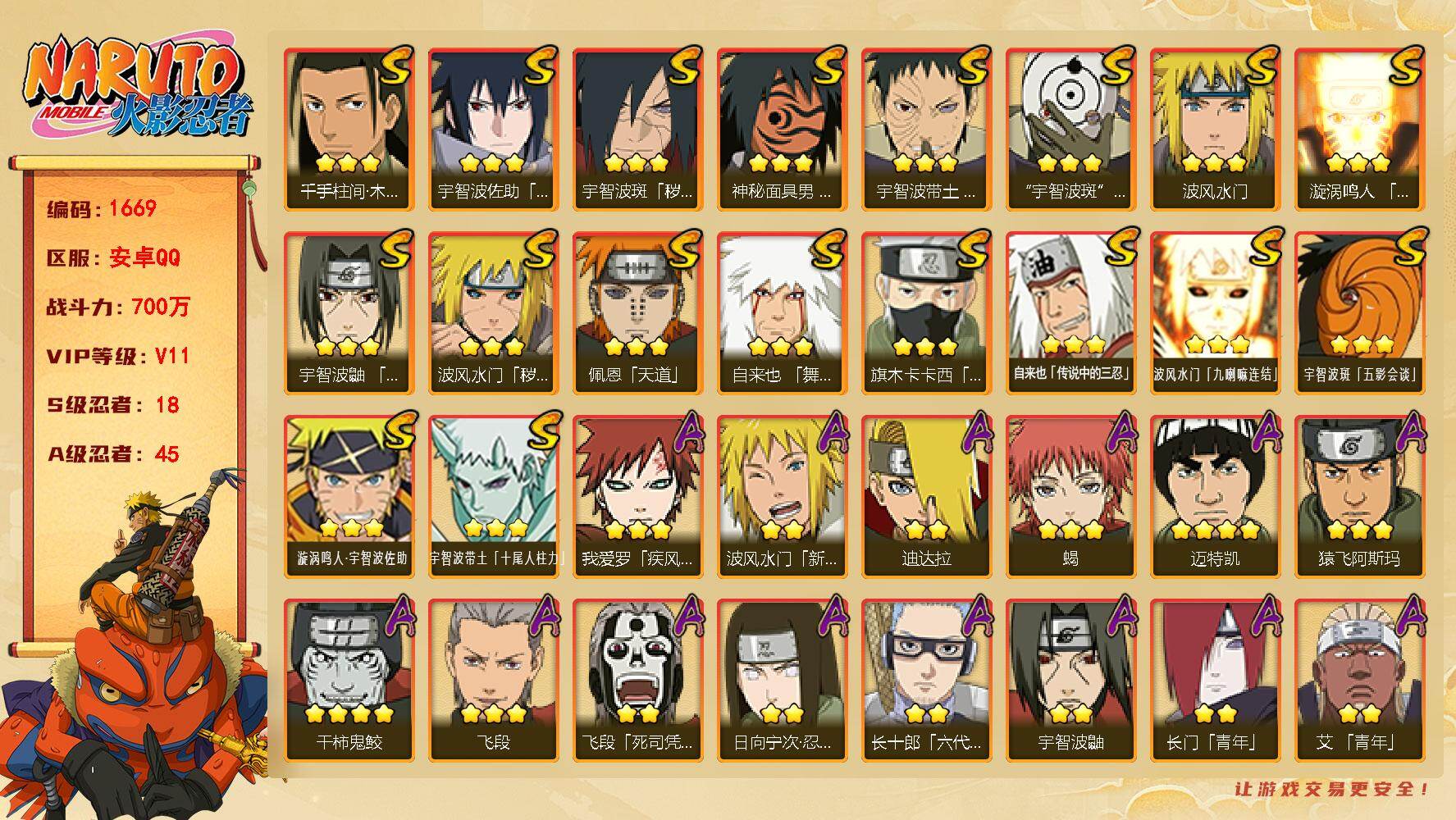Select the plain 飞段 character card

pos(492,680)
